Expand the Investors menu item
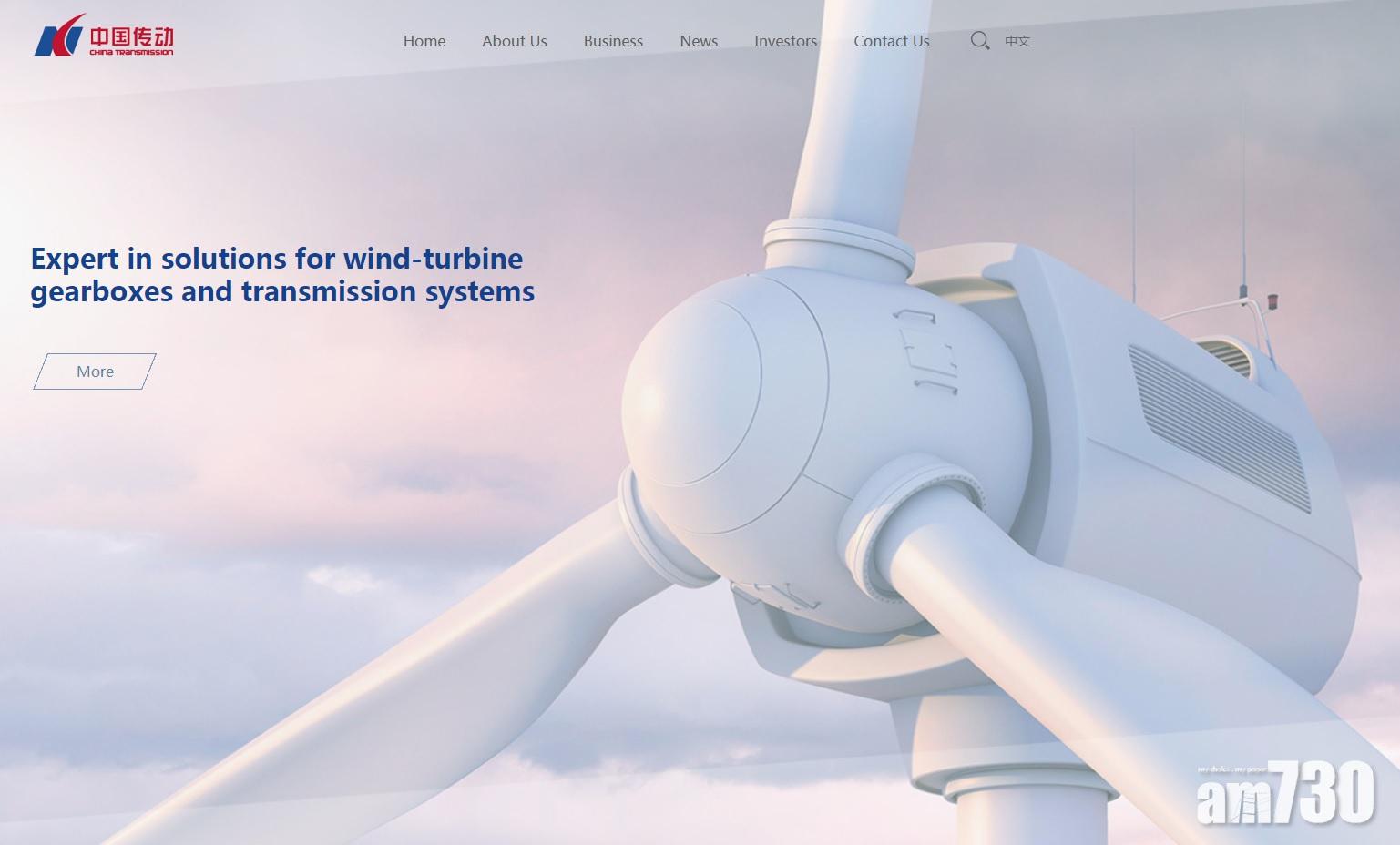The image size is (1400, 845). 785,41
